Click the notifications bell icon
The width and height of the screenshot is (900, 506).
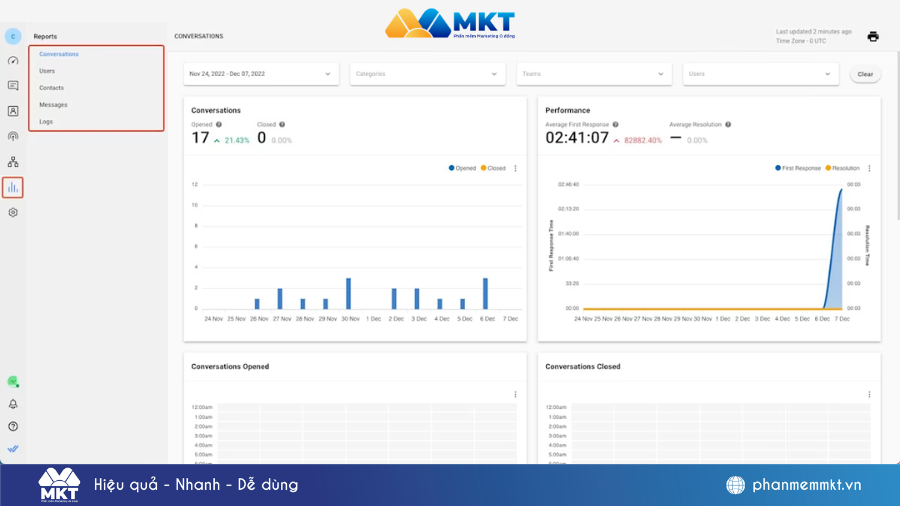13,404
